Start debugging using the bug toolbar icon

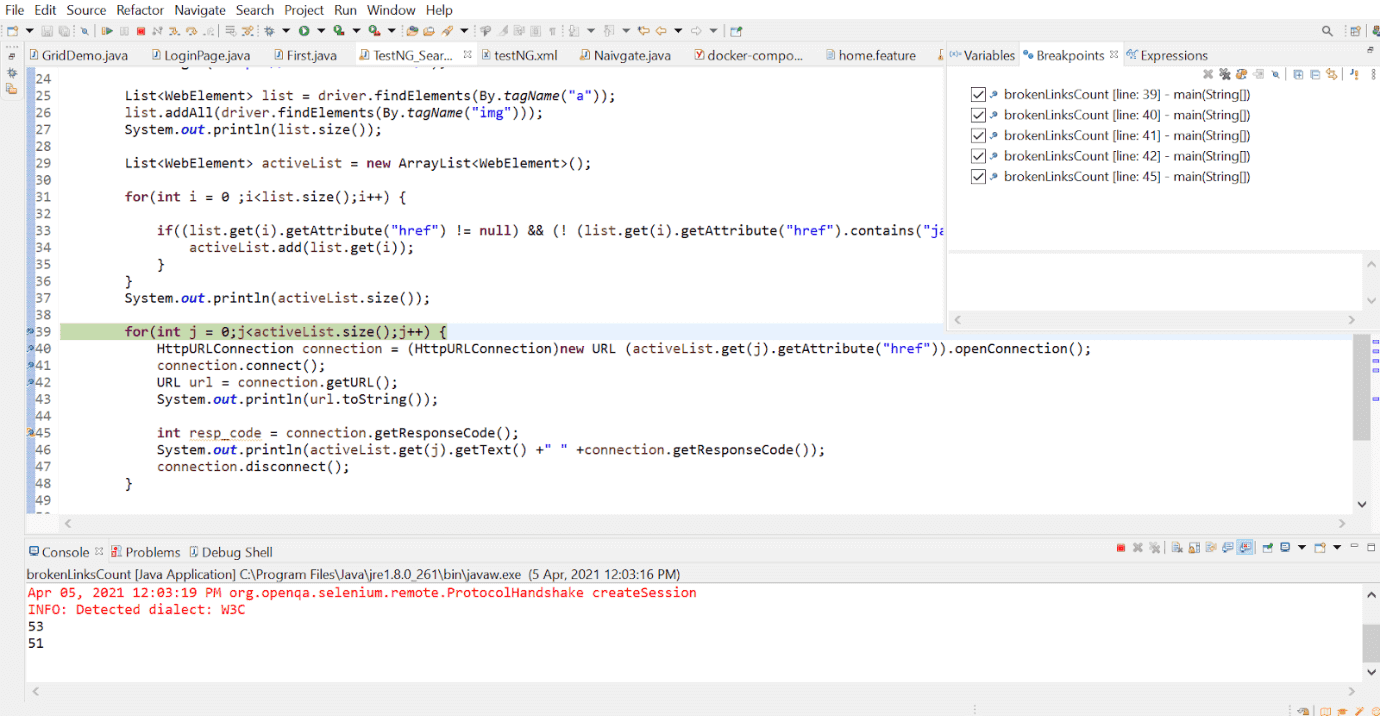click(x=270, y=31)
